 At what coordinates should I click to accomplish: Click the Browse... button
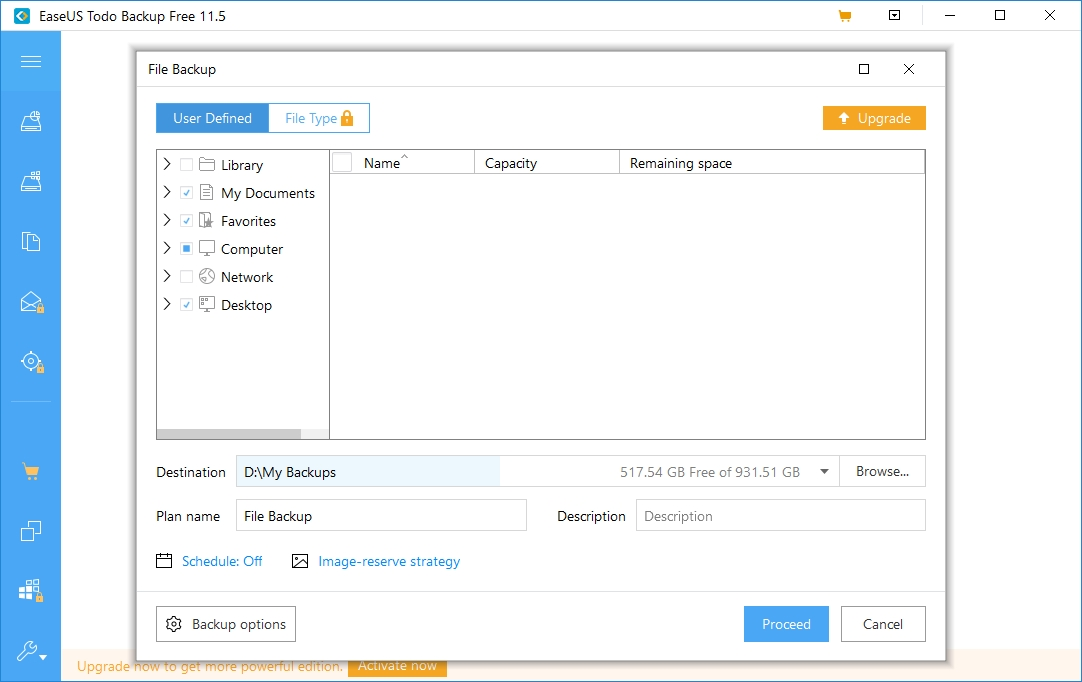click(882, 471)
